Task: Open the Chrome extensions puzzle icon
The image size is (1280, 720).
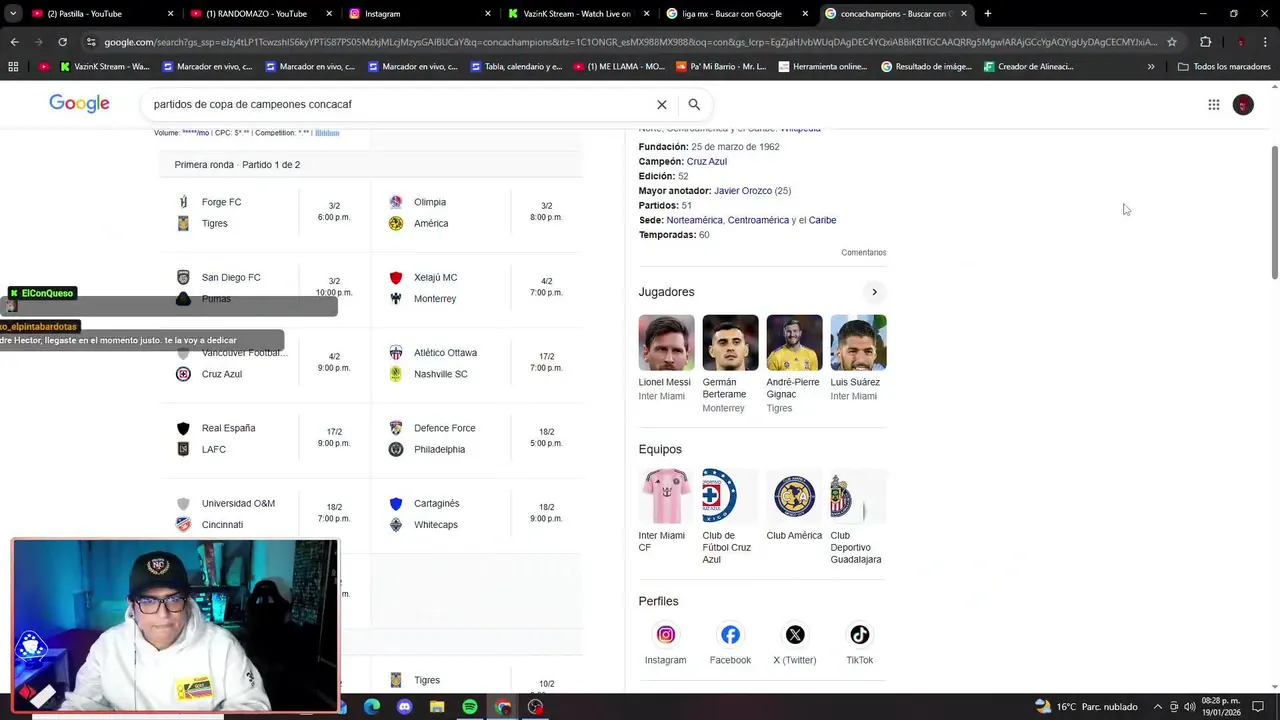Action: 1205,42
